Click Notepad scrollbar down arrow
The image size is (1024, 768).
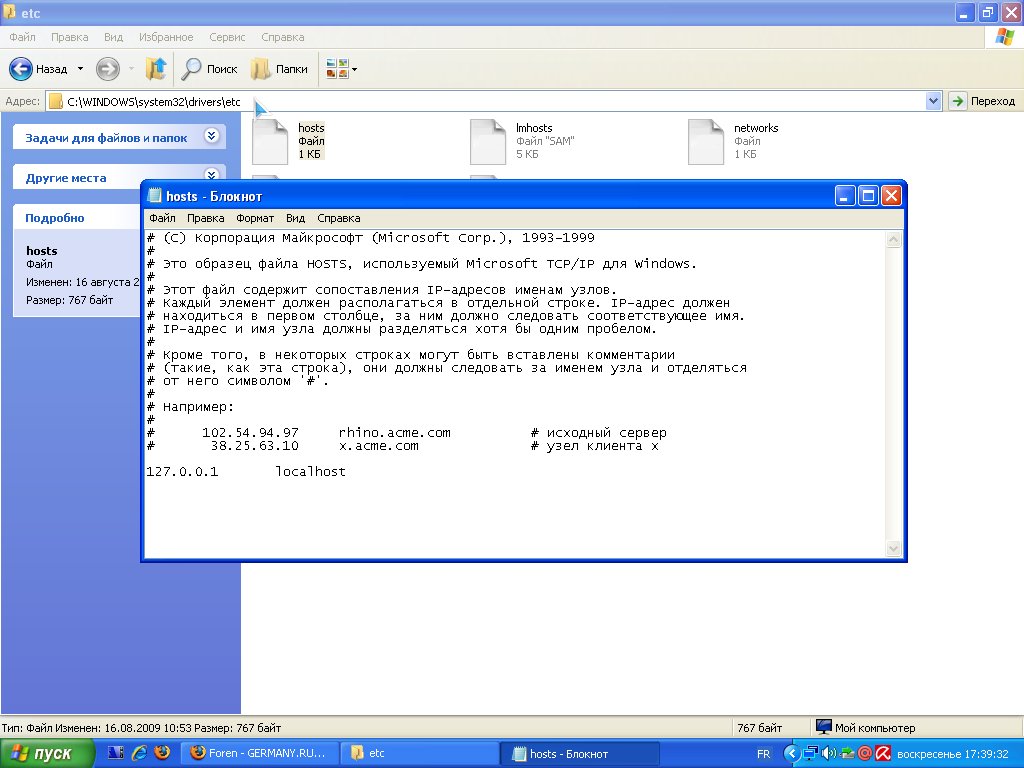click(893, 549)
